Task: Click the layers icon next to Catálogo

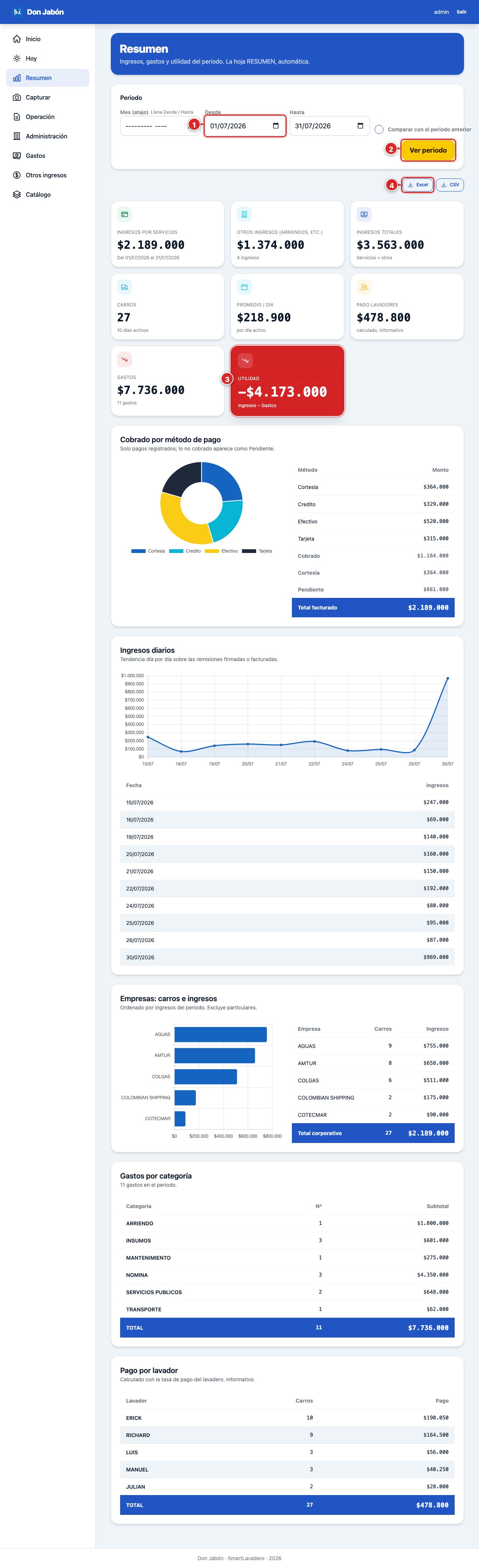Action: (17, 195)
